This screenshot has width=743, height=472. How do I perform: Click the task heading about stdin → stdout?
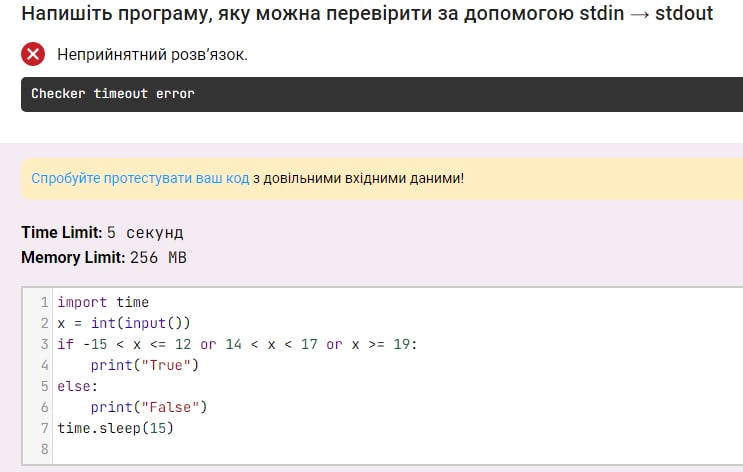pyautogui.click(x=367, y=13)
